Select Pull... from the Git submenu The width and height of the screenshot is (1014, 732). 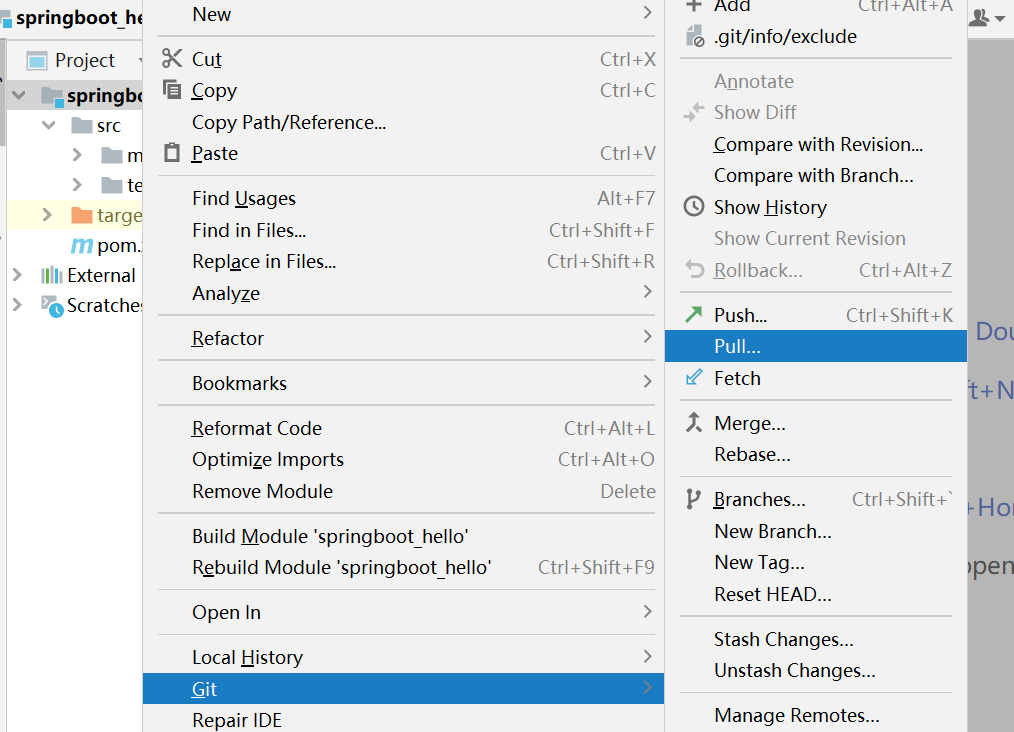(815, 346)
